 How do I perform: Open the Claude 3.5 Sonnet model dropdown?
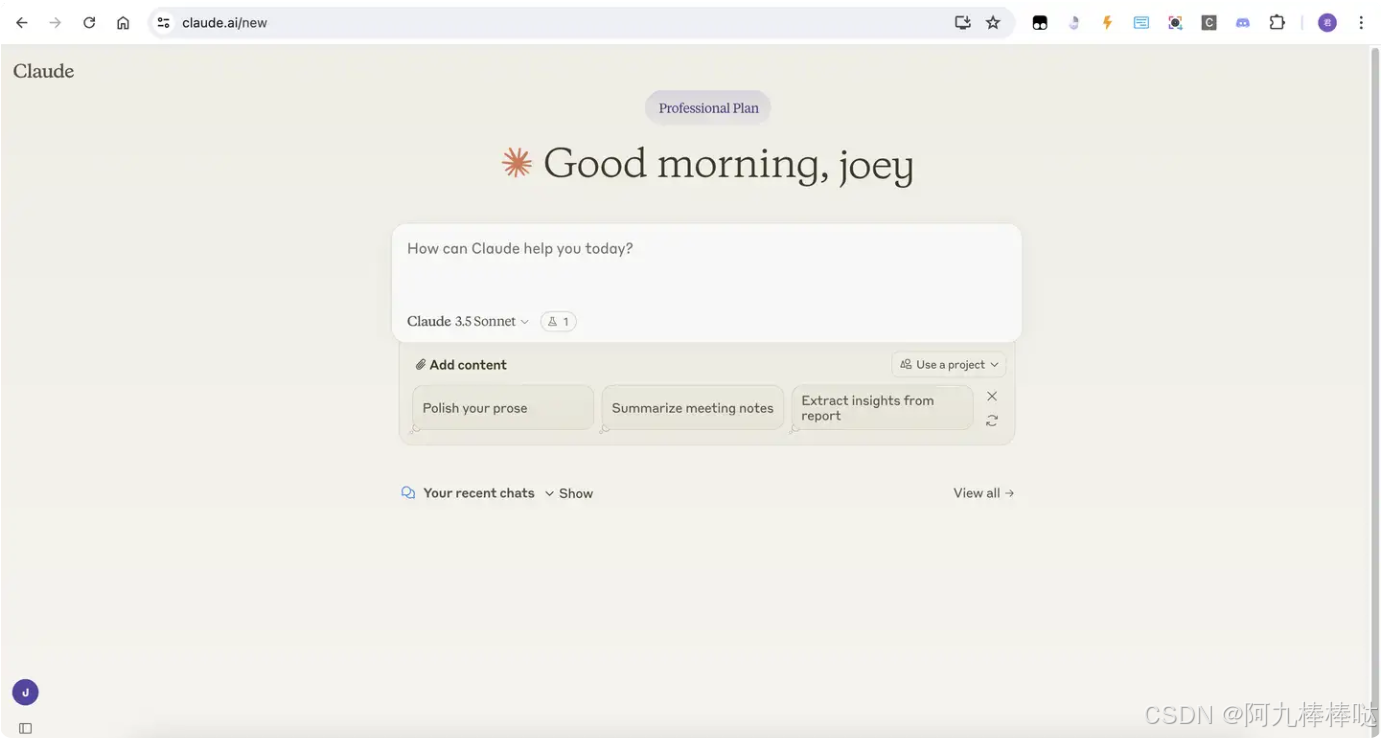click(x=467, y=321)
